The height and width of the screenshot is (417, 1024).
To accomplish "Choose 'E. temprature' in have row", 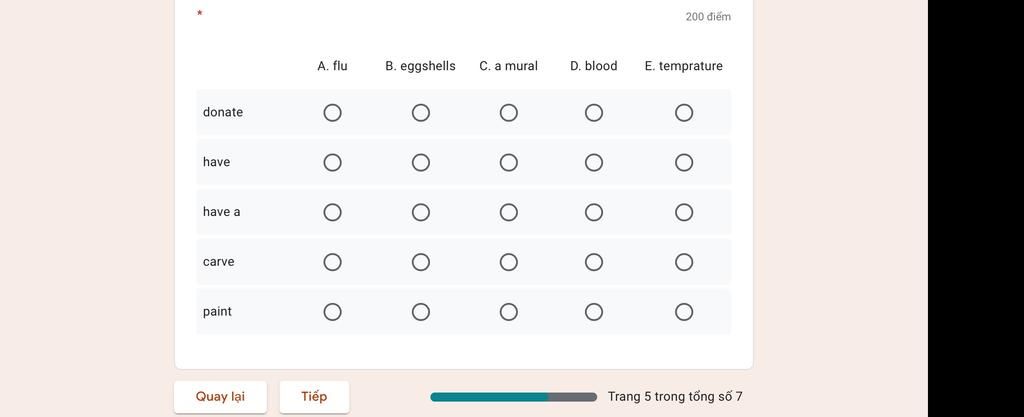I will [x=684, y=163].
